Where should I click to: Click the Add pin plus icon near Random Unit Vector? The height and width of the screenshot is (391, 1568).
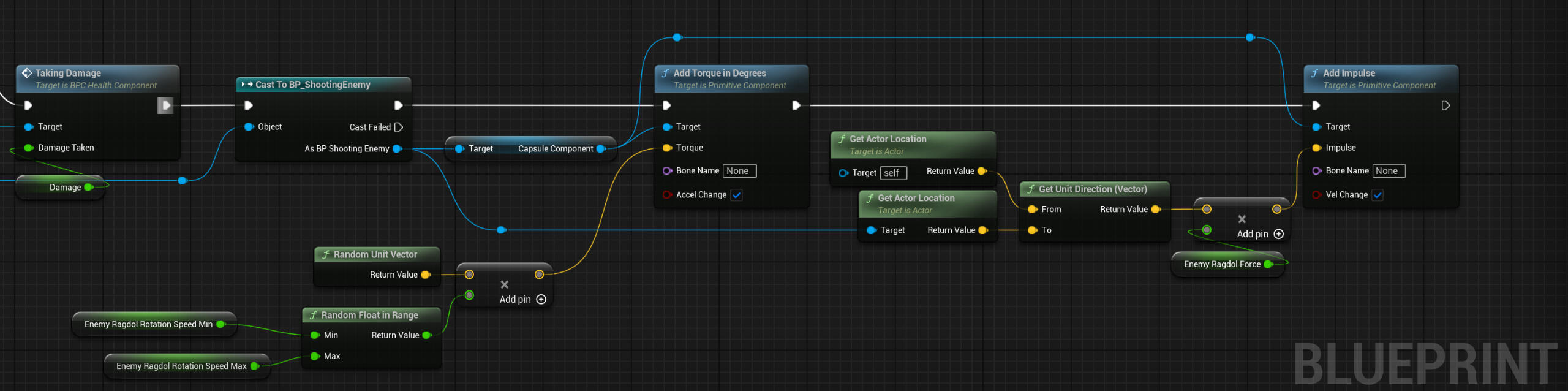(541, 300)
